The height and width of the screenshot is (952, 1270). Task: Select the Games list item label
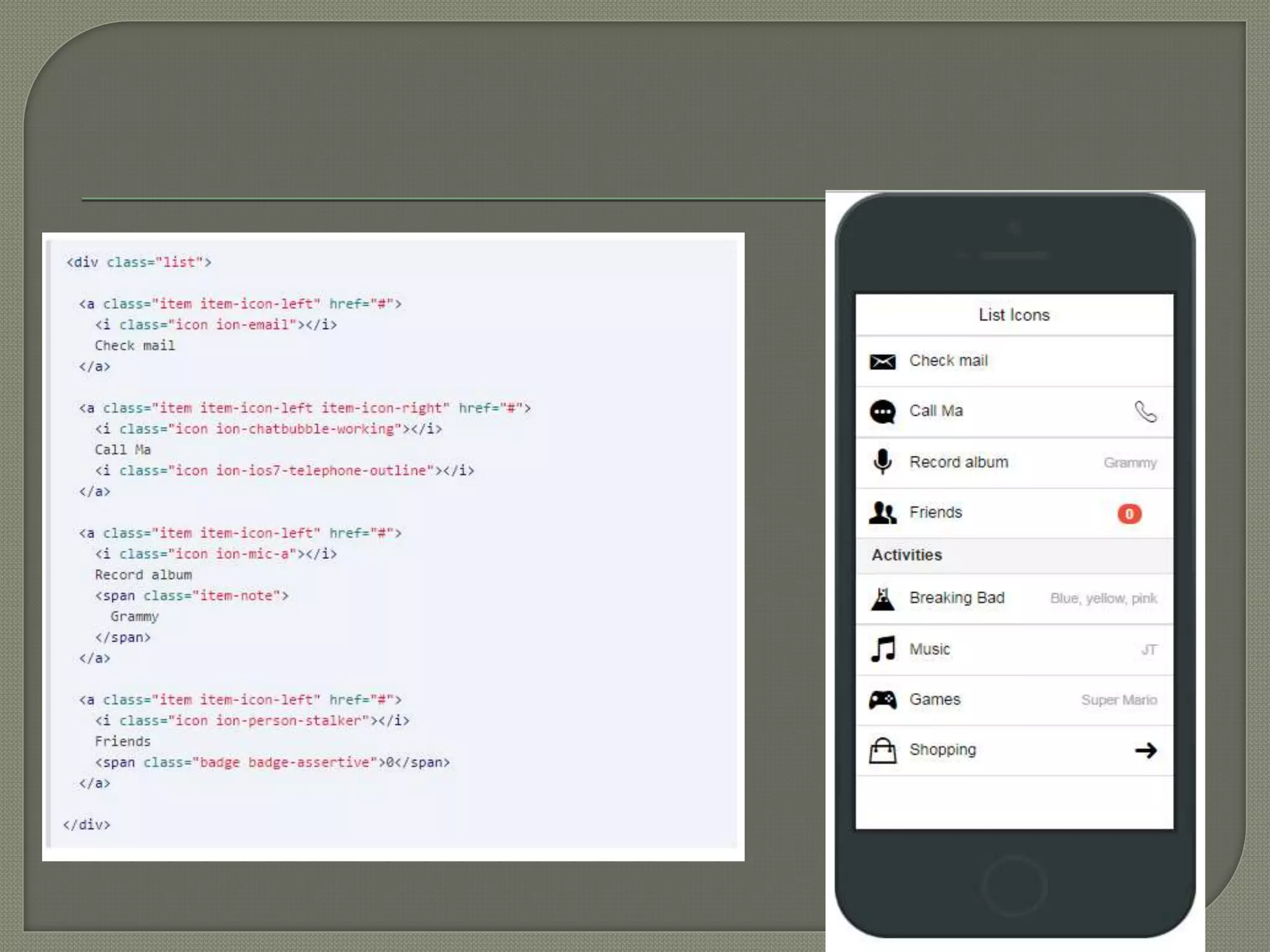[x=934, y=700]
